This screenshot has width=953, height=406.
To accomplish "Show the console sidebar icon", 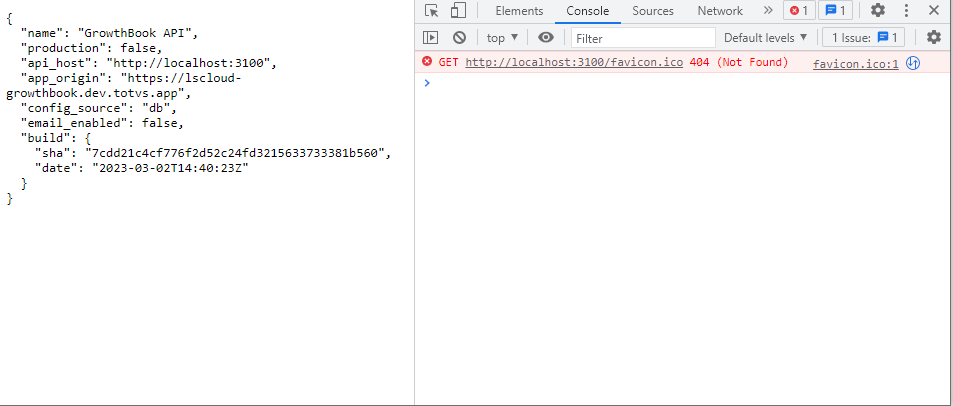I will [x=430, y=38].
